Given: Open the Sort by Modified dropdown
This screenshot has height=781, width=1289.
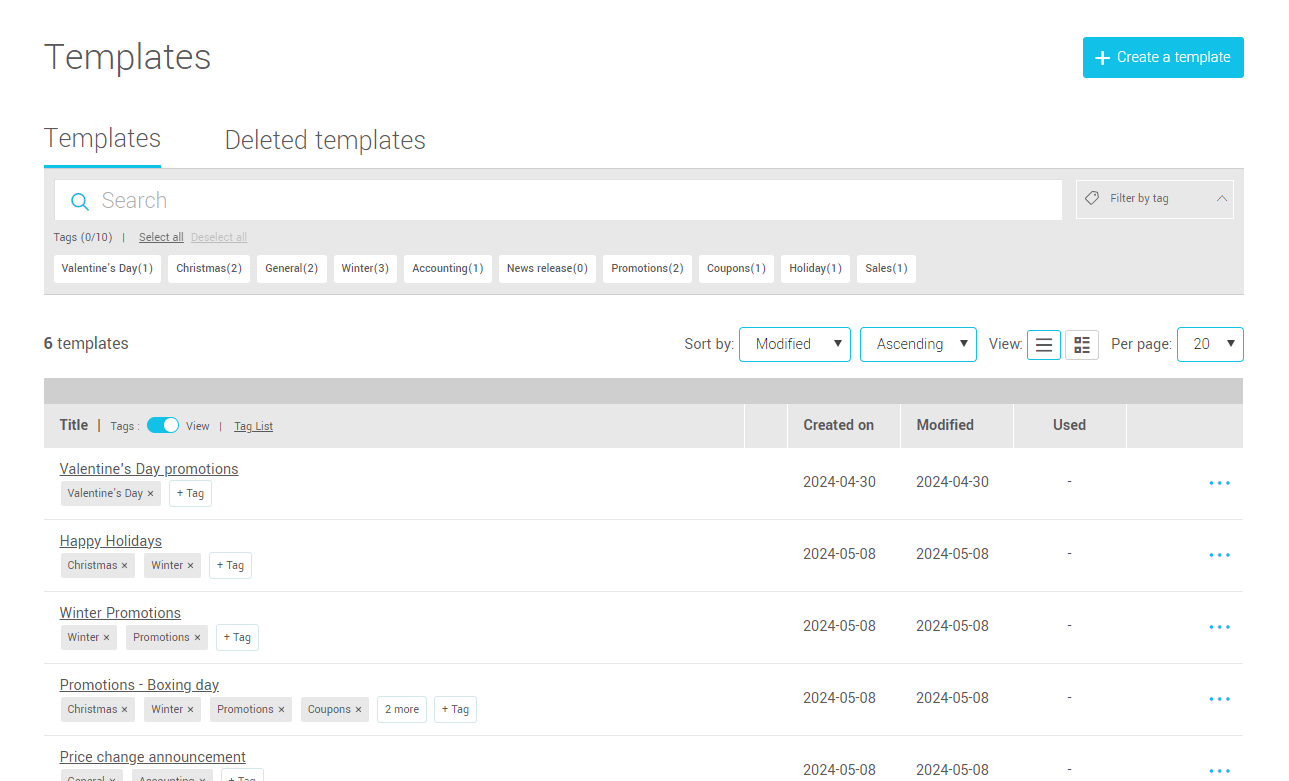Looking at the screenshot, I should 794,344.
